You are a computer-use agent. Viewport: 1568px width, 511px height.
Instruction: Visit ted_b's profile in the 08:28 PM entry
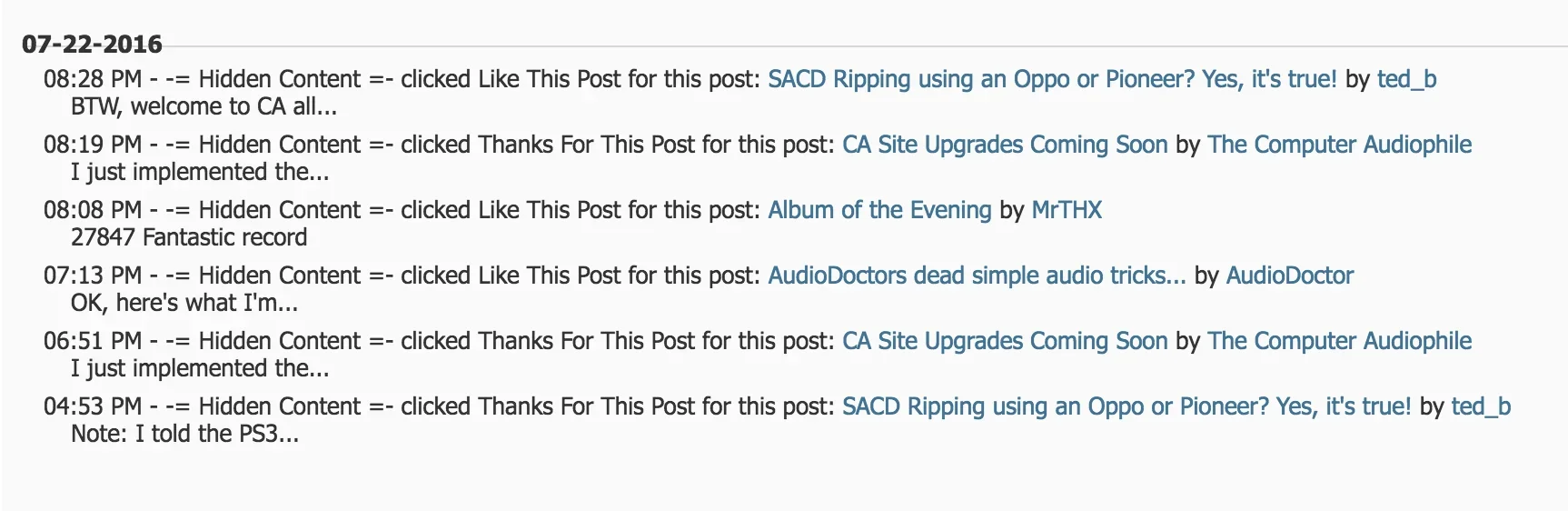pyautogui.click(x=1406, y=79)
